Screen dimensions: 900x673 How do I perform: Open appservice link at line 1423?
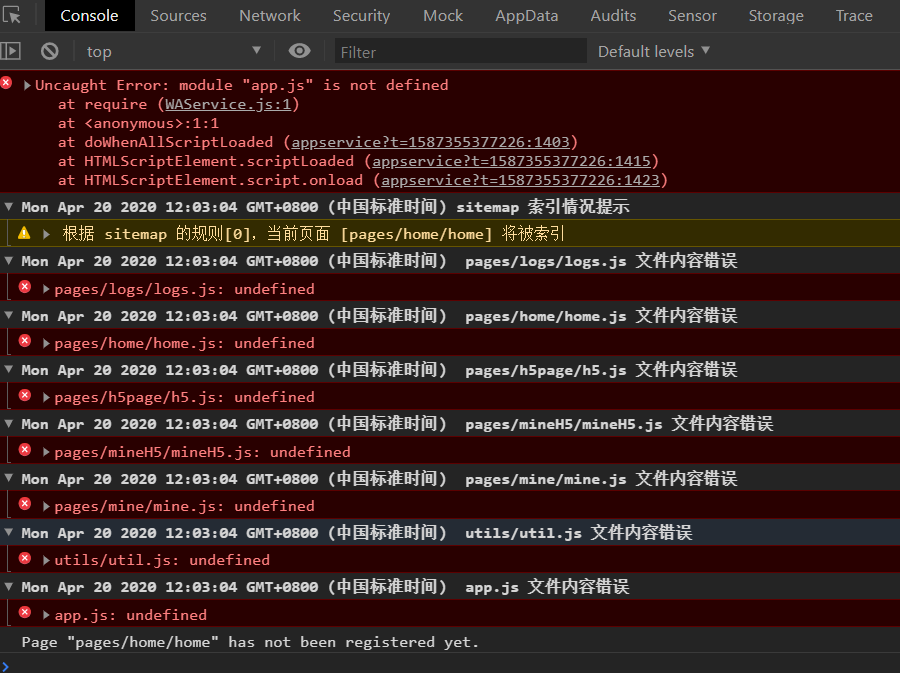[520, 180]
